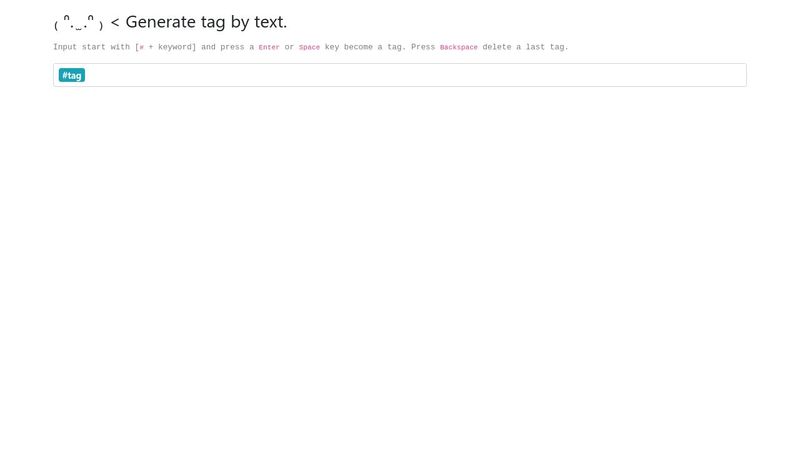Click the pink Space key label

click(309, 47)
